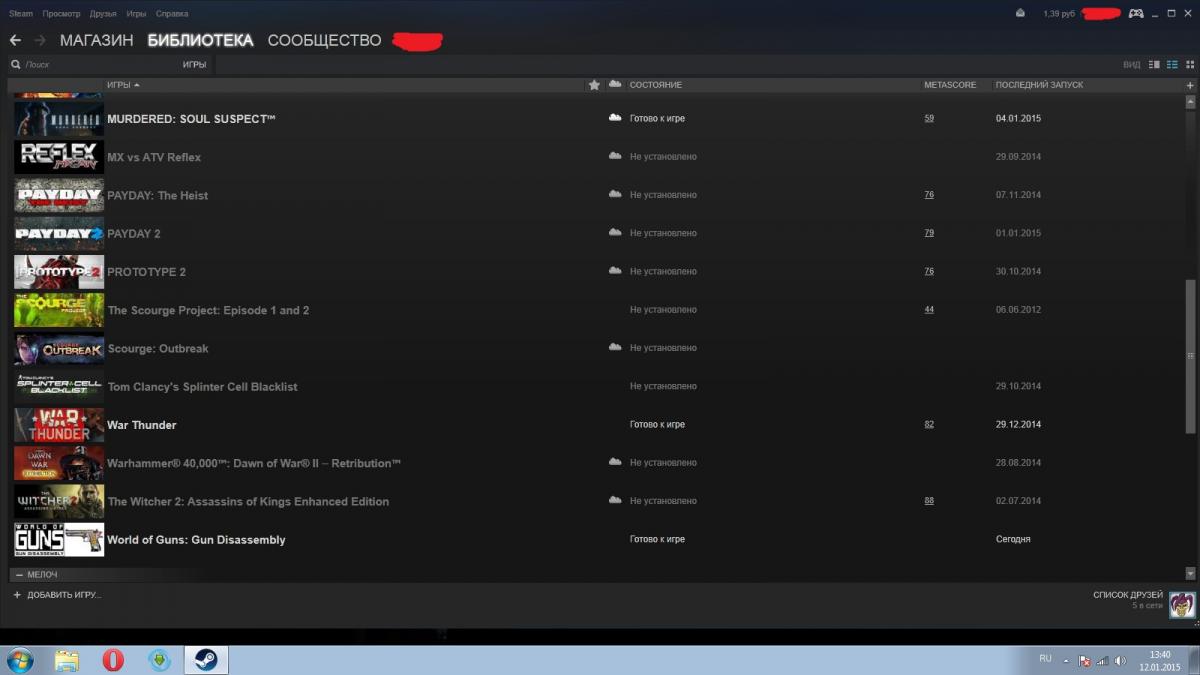Open the green arrow downloader taskbar icon
This screenshot has width=1200, height=675.
pyautogui.click(x=159, y=660)
